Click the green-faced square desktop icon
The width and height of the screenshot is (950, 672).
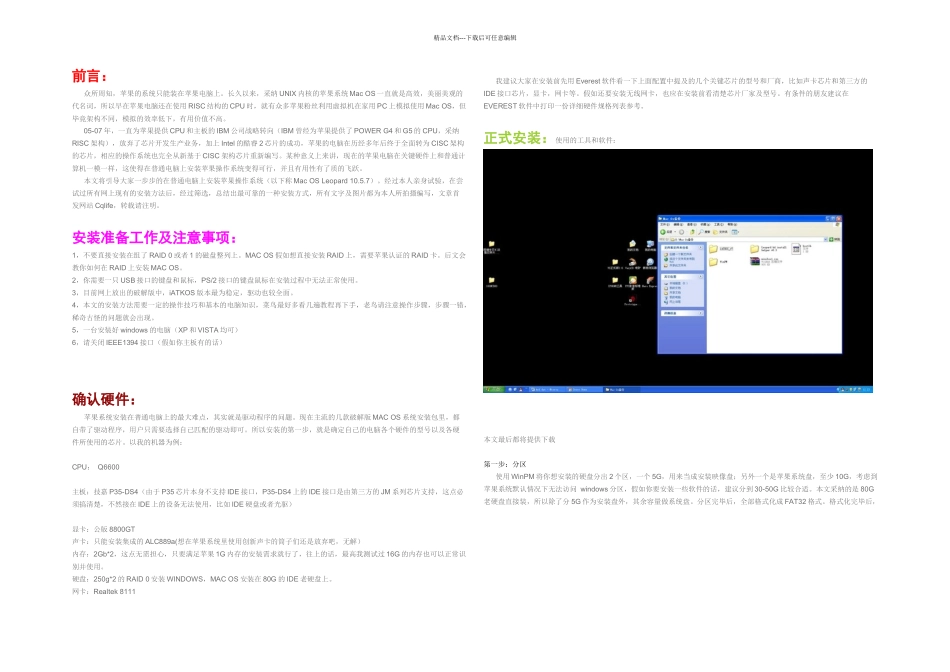tap(633, 281)
